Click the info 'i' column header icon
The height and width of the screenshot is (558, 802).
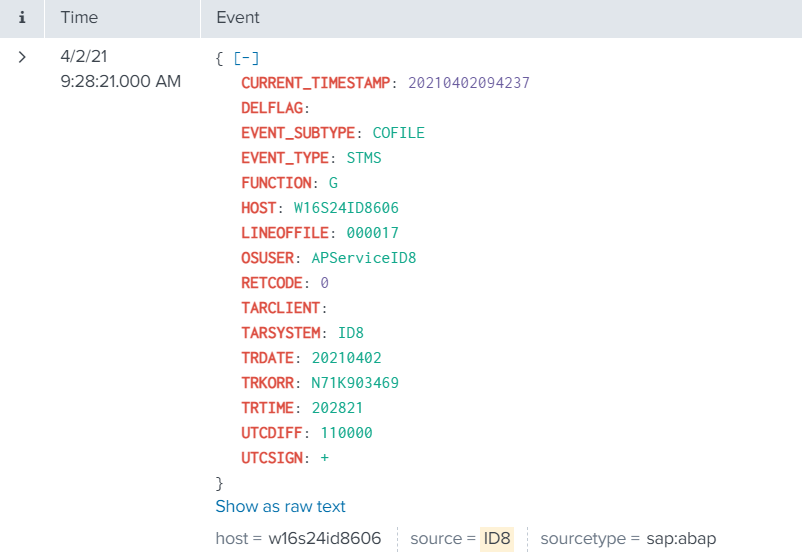tap(21, 18)
